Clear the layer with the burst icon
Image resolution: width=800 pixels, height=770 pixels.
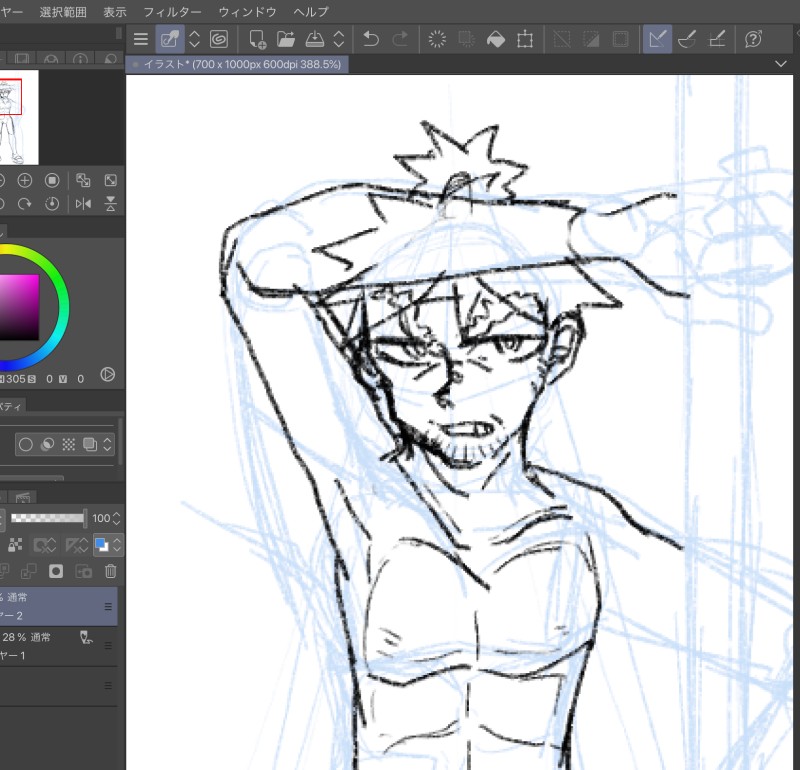437,39
